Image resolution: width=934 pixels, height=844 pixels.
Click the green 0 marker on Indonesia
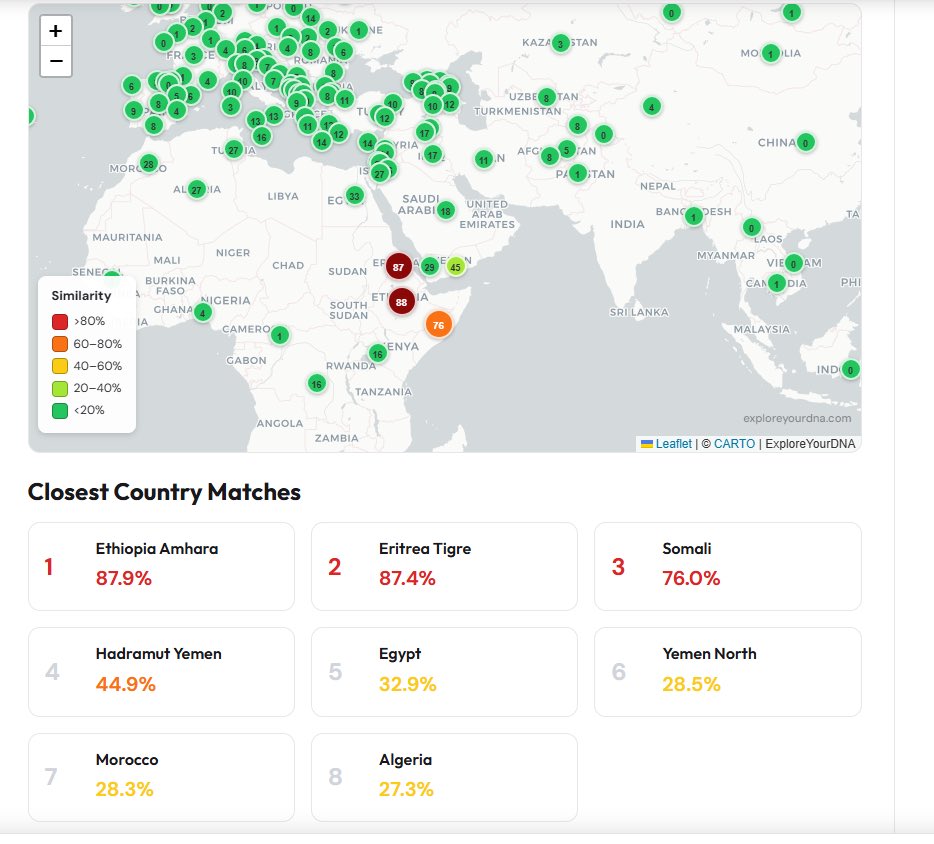click(850, 370)
